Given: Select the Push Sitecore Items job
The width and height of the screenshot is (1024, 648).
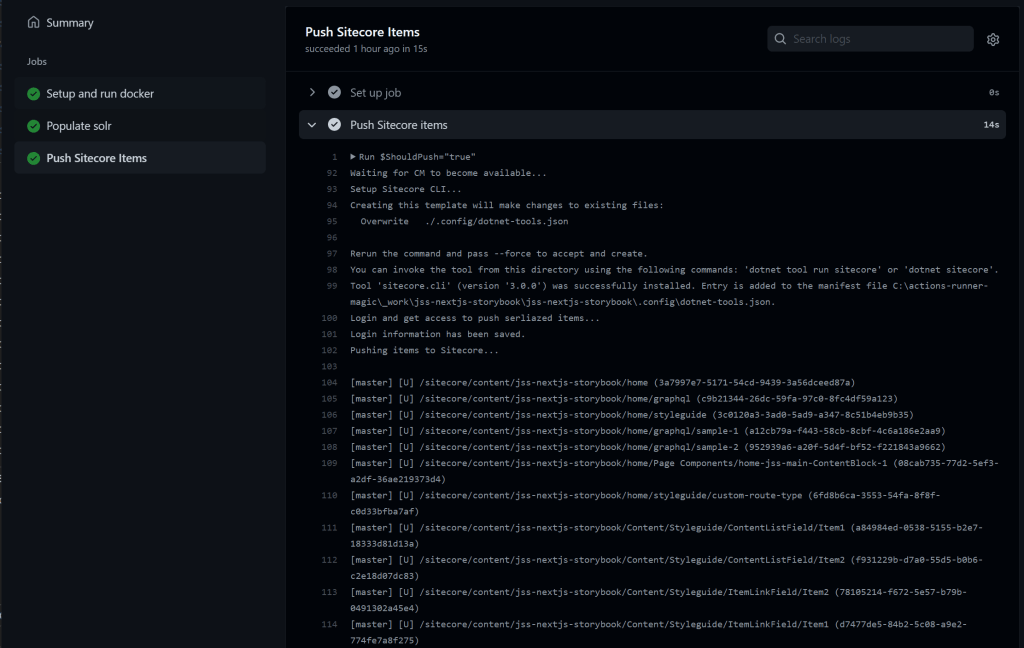Looking at the screenshot, I should coord(96,158).
